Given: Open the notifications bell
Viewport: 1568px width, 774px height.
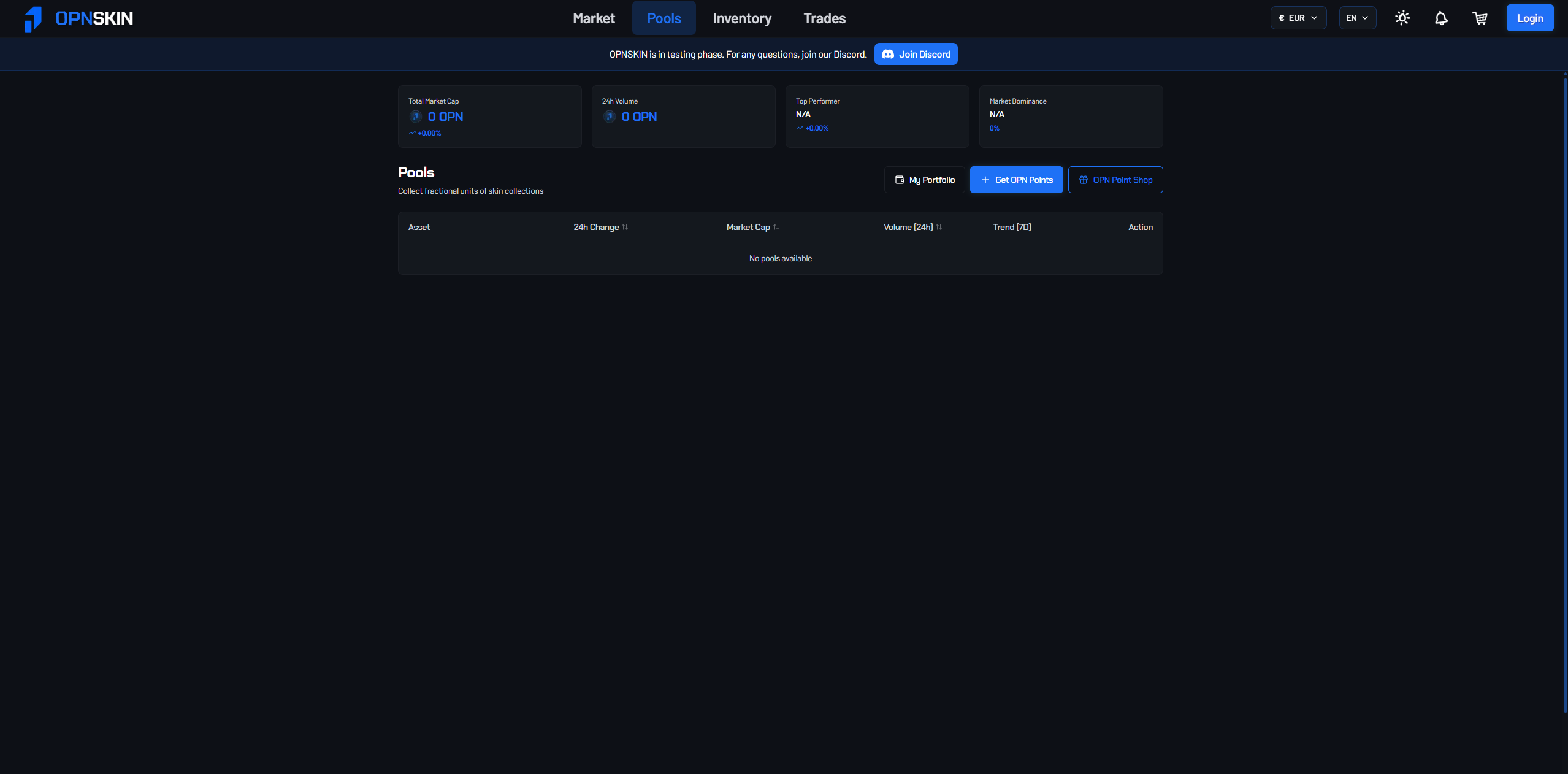Looking at the screenshot, I should (x=1440, y=18).
